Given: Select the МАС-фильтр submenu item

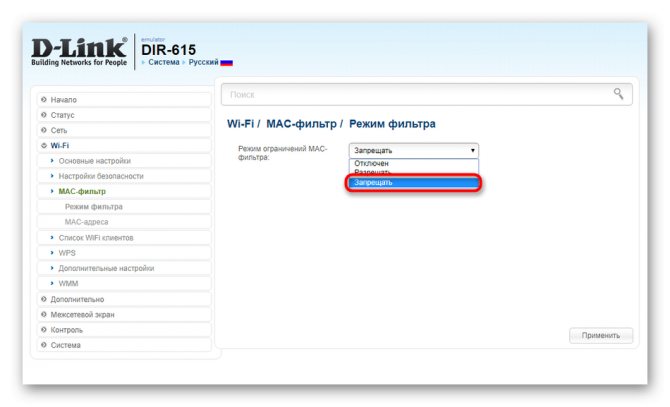Looking at the screenshot, I should click(x=124, y=191).
